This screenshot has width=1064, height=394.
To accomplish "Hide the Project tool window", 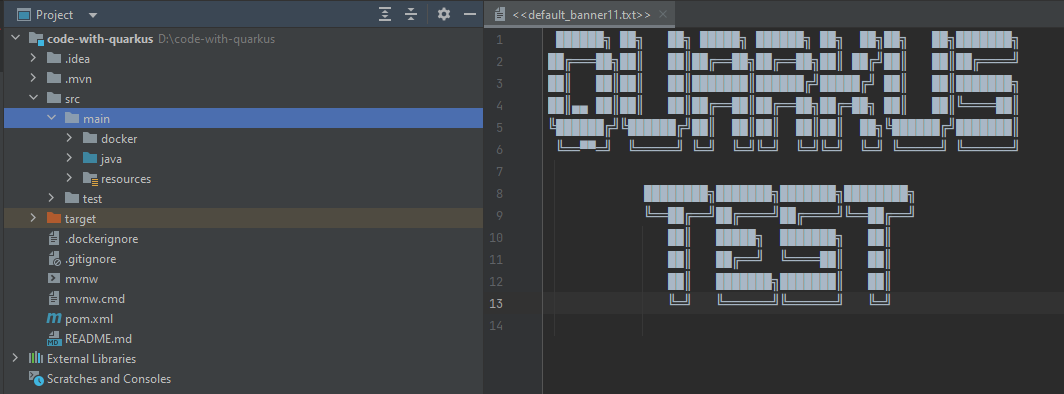I will tap(470, 14).
